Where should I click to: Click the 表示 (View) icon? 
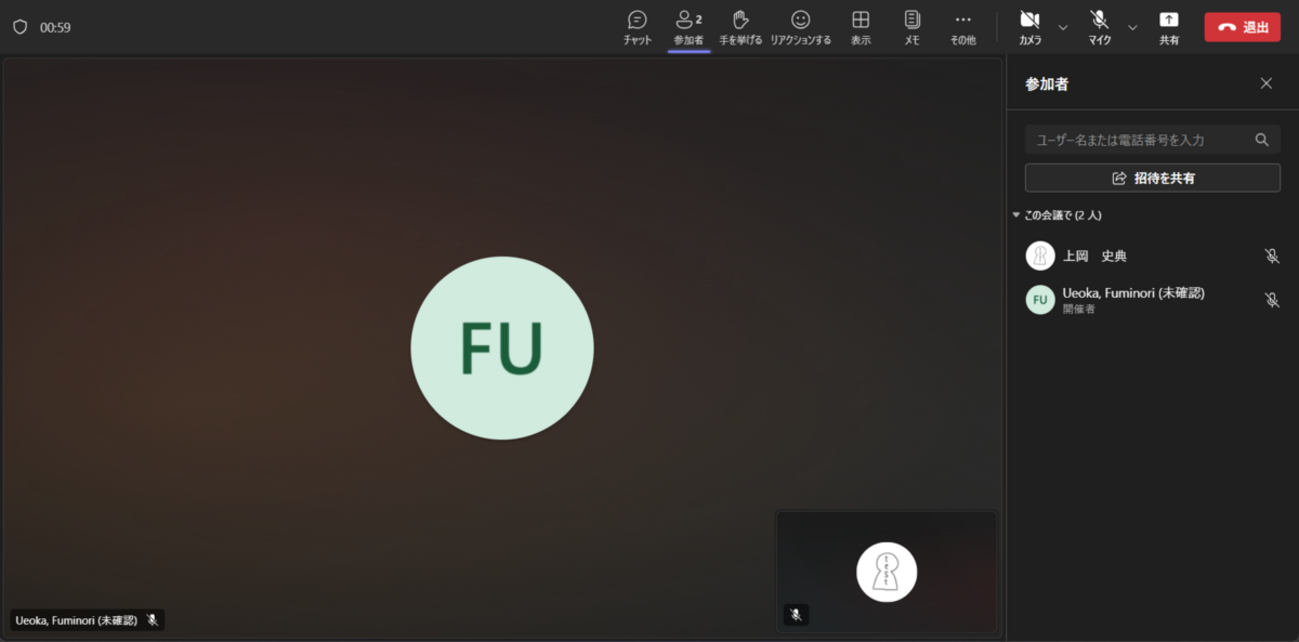(860, 27)
